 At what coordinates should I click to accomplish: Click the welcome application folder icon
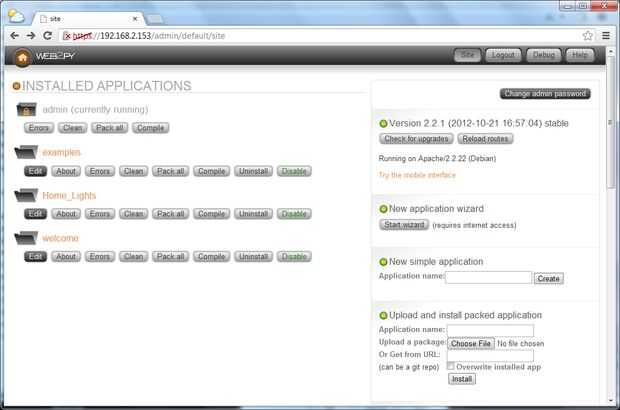pos(26,238)
